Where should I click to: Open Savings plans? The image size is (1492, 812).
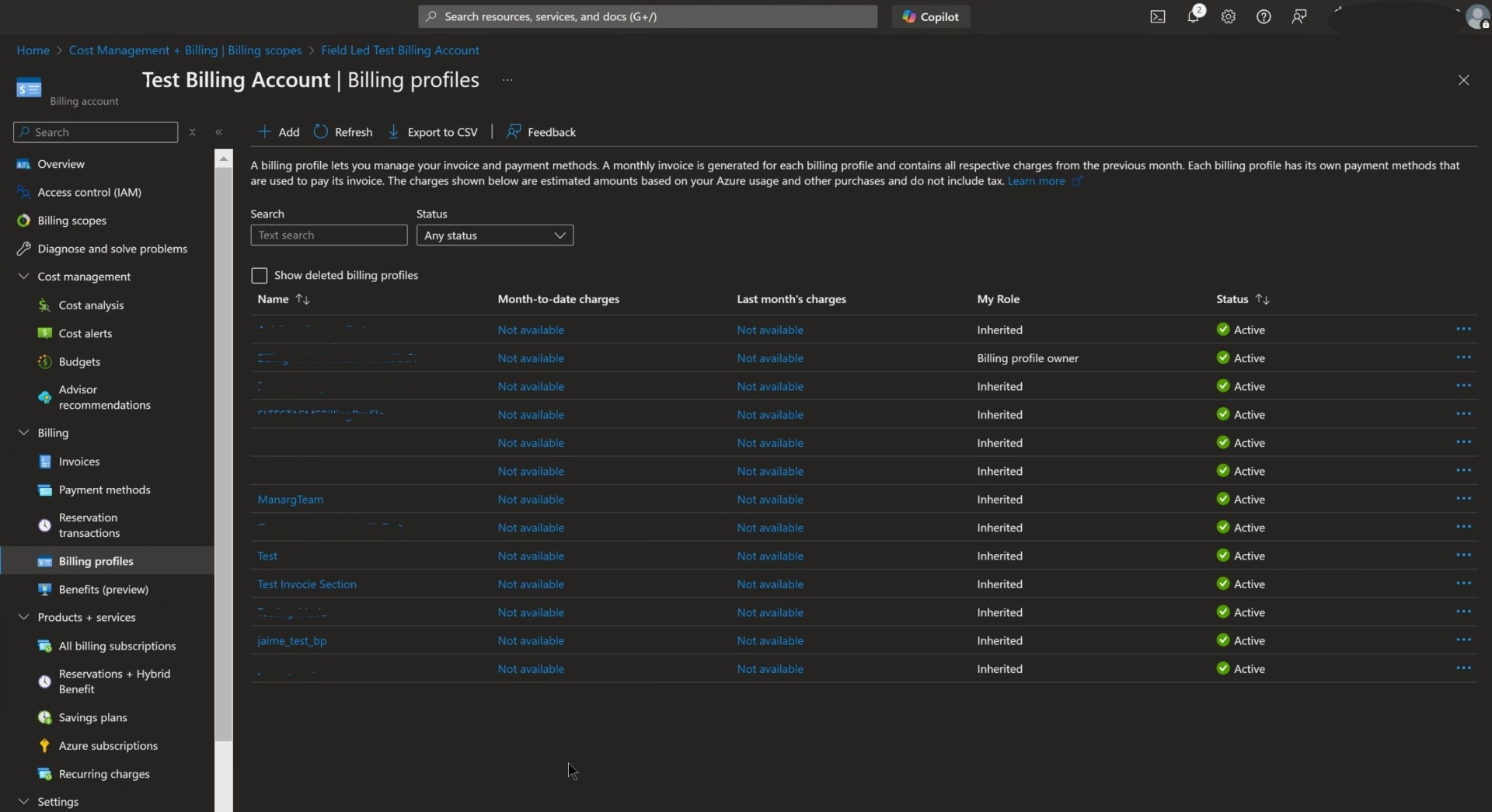tap(92, 717)
